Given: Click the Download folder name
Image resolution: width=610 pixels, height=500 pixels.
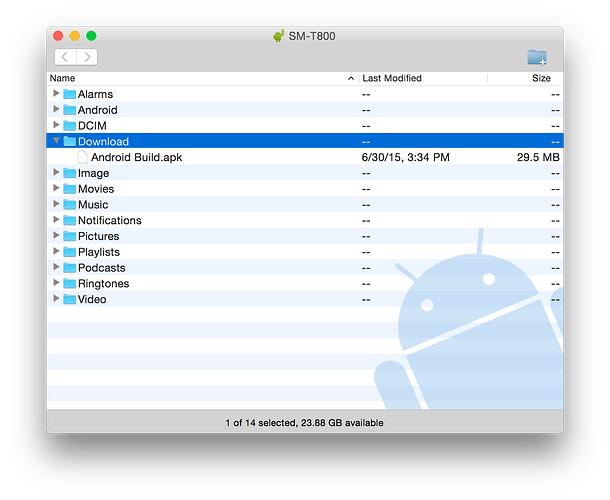Looking at the screenshot, I should (x=103, y=141).
